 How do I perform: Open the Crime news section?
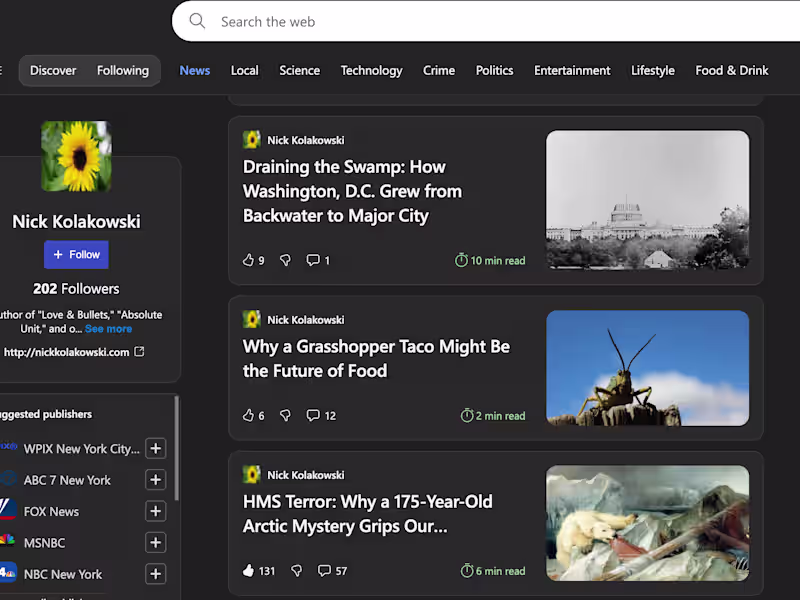point(439,70)
